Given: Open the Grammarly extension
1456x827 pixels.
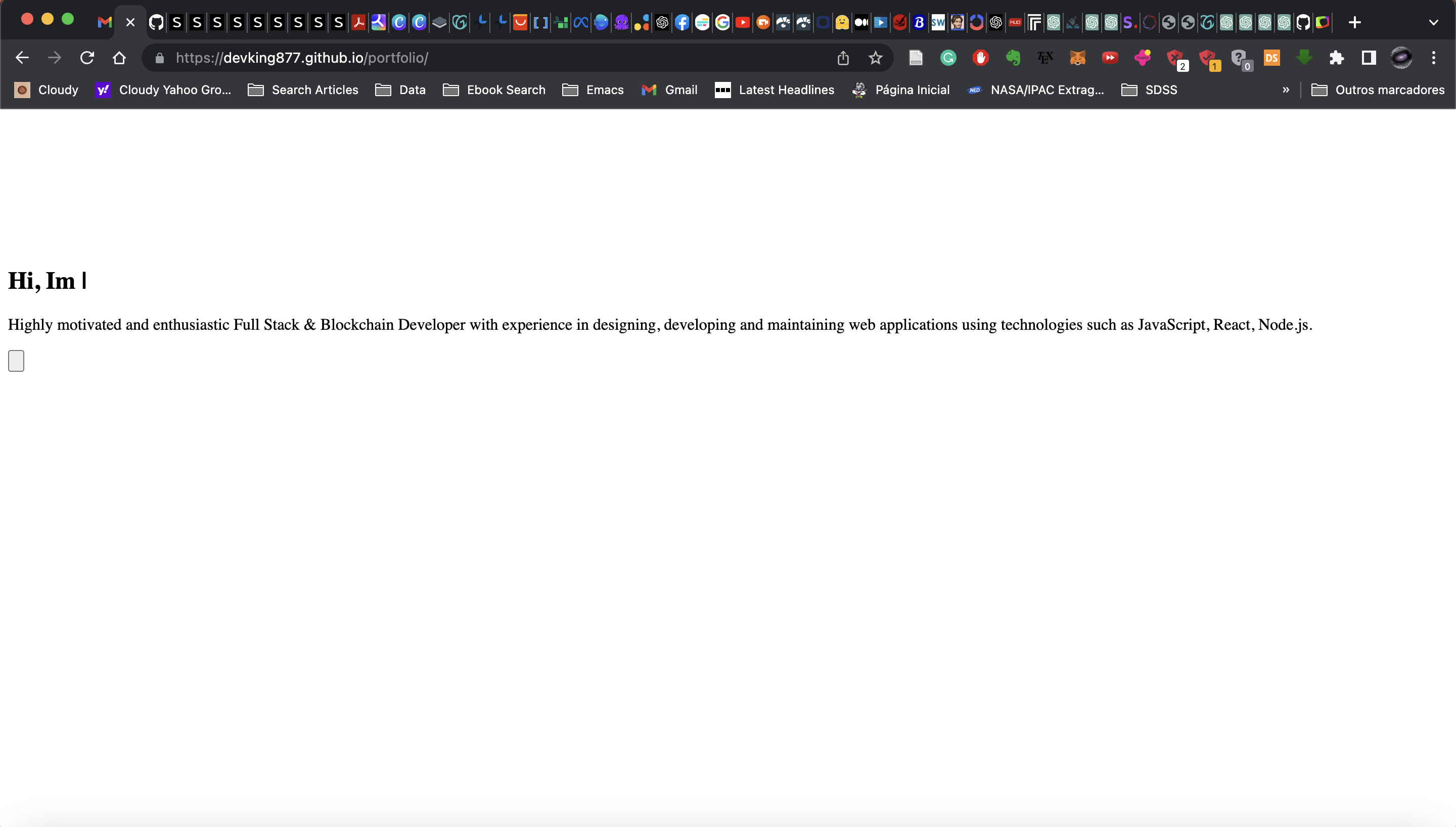Looking at the screenshot, I should 948,57.
